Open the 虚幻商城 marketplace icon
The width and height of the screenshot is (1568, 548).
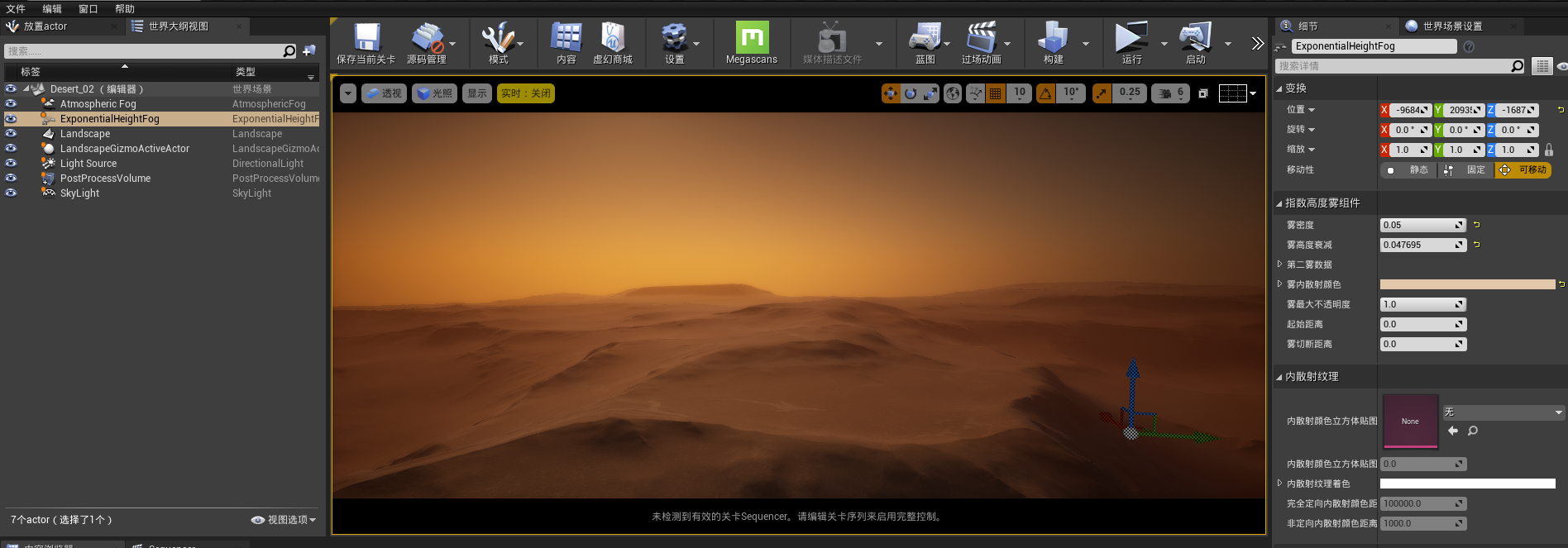point(613,37)
